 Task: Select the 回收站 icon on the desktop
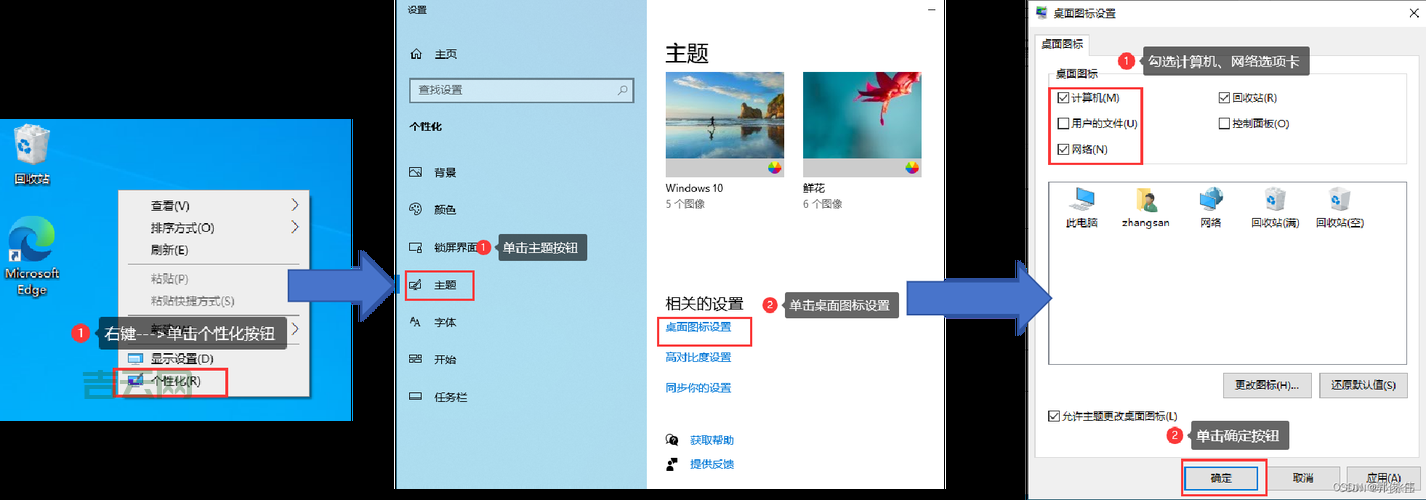click(x=31, y=155)
